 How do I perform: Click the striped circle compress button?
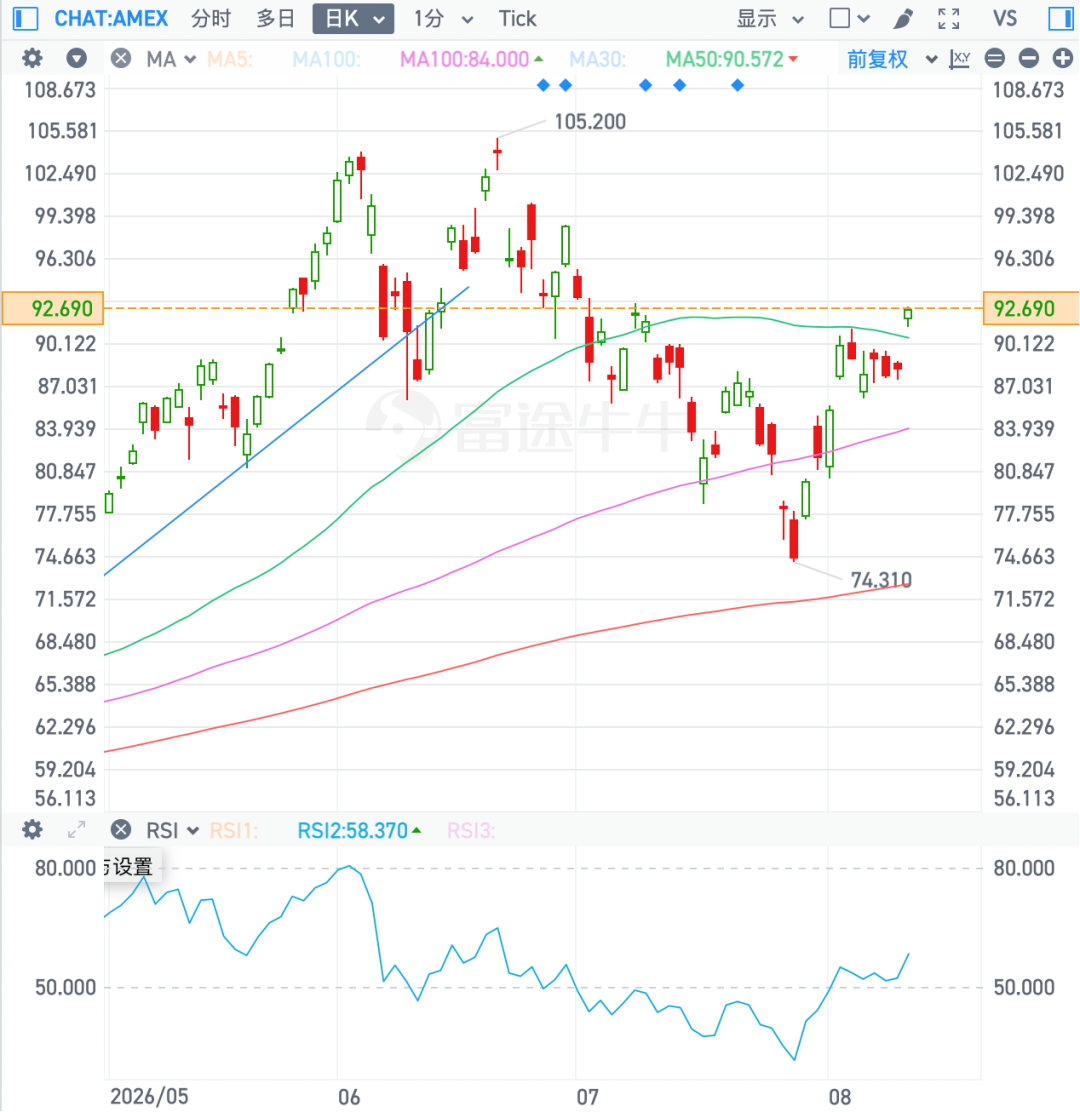pos(995,59)
